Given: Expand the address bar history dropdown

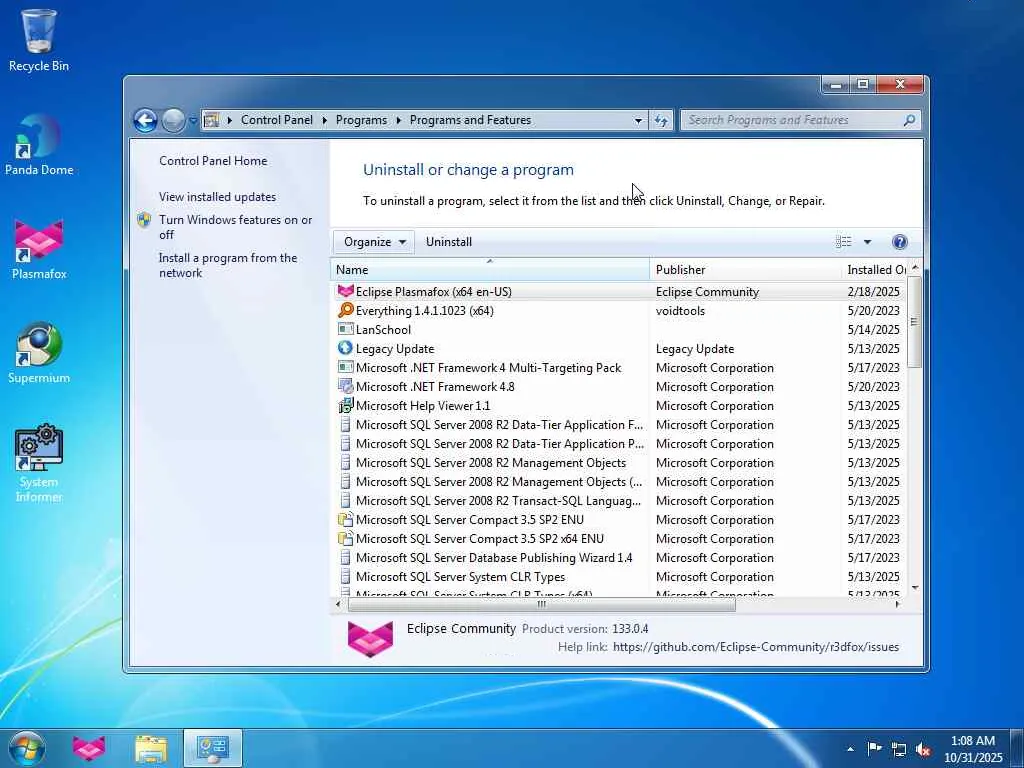Looking at the screenshot, I should pyautogui.click(x=638, y=120).
